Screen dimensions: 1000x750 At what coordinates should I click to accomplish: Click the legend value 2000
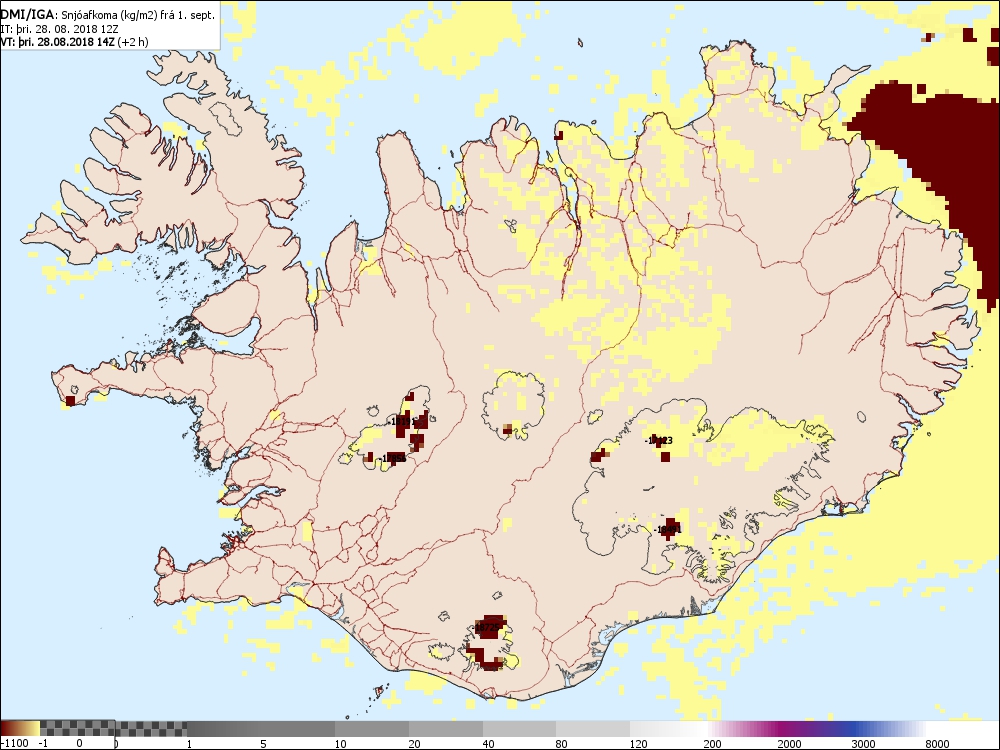(x=790, y=744)
